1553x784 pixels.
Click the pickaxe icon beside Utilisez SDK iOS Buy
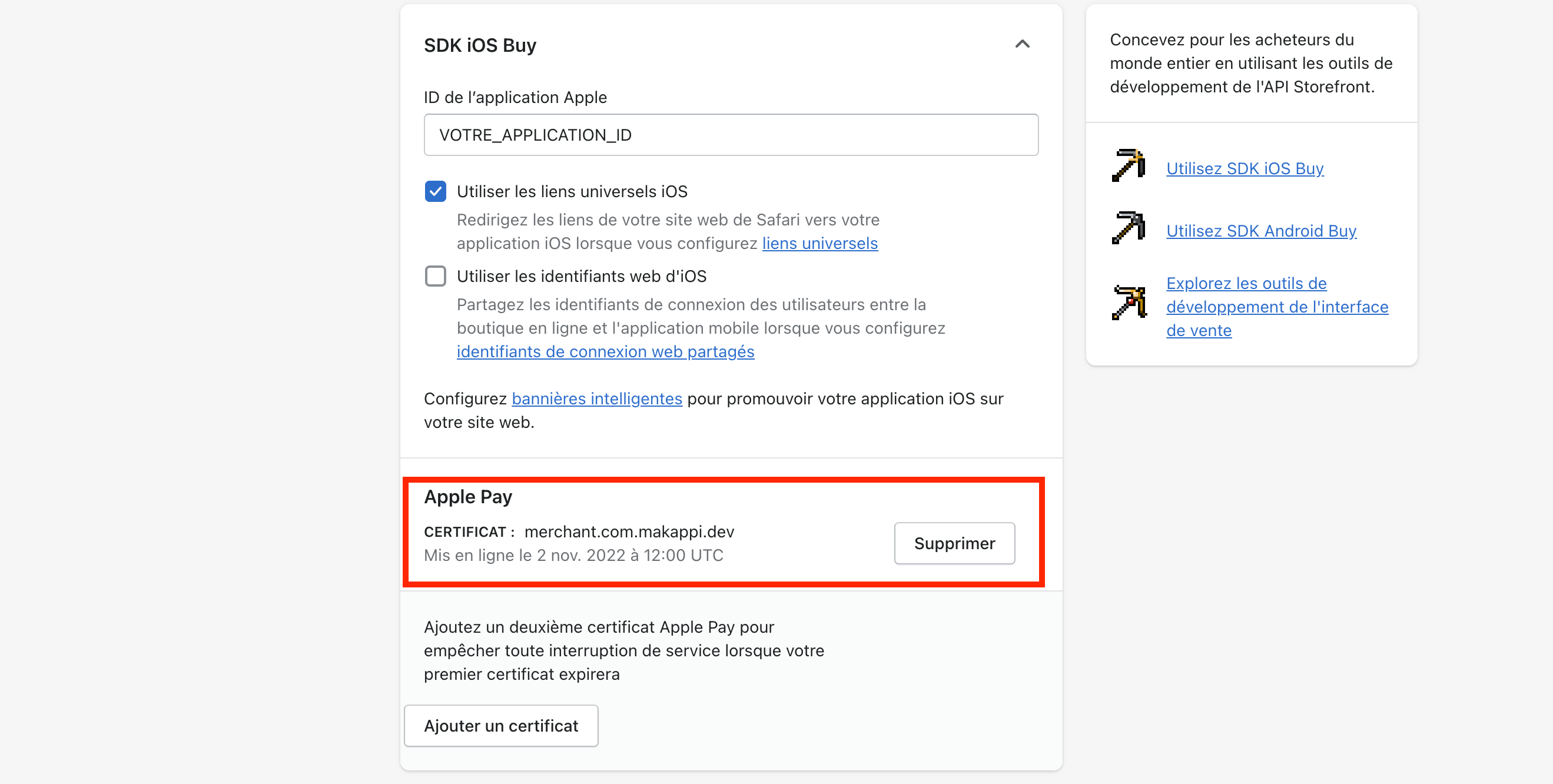1129,165
